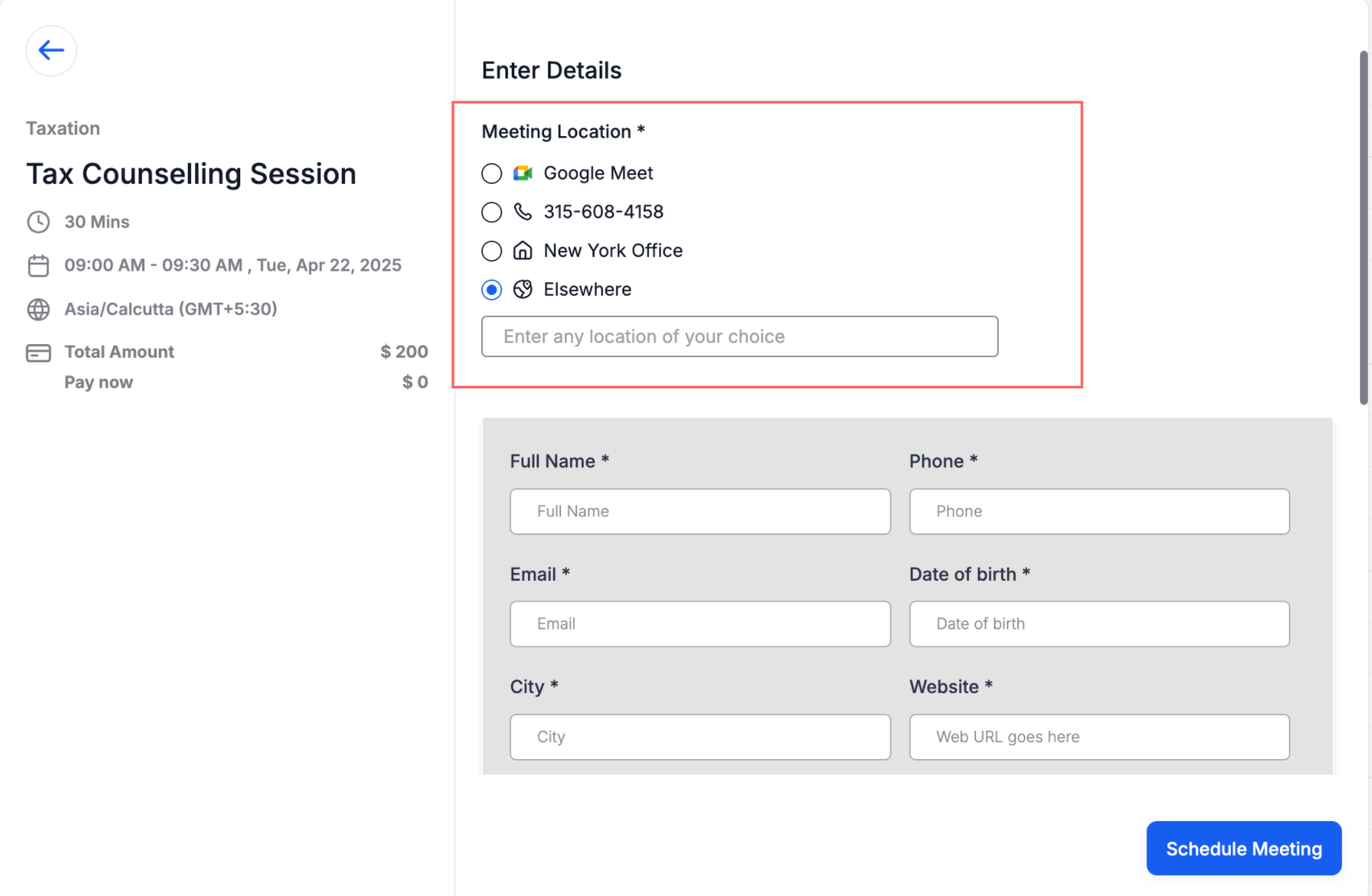
Task: Select the New York Office radio button
Action: 492,251
